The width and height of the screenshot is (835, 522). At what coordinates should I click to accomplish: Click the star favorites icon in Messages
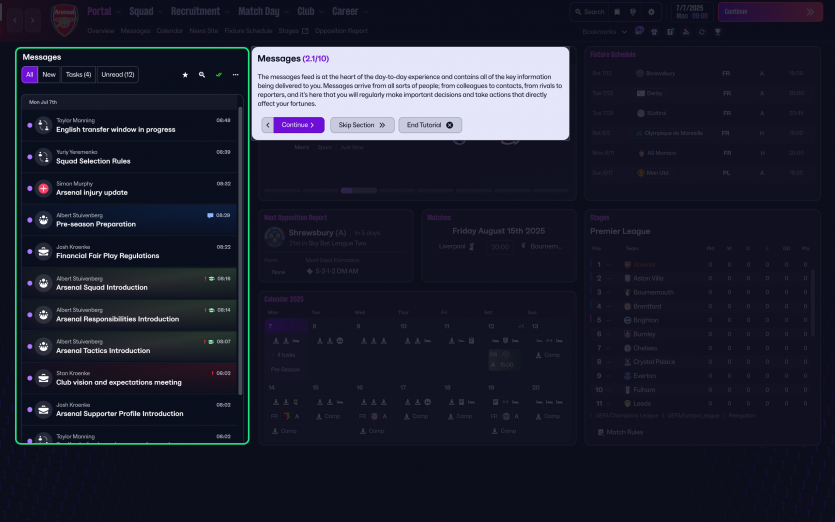click(x=185, y=75)
